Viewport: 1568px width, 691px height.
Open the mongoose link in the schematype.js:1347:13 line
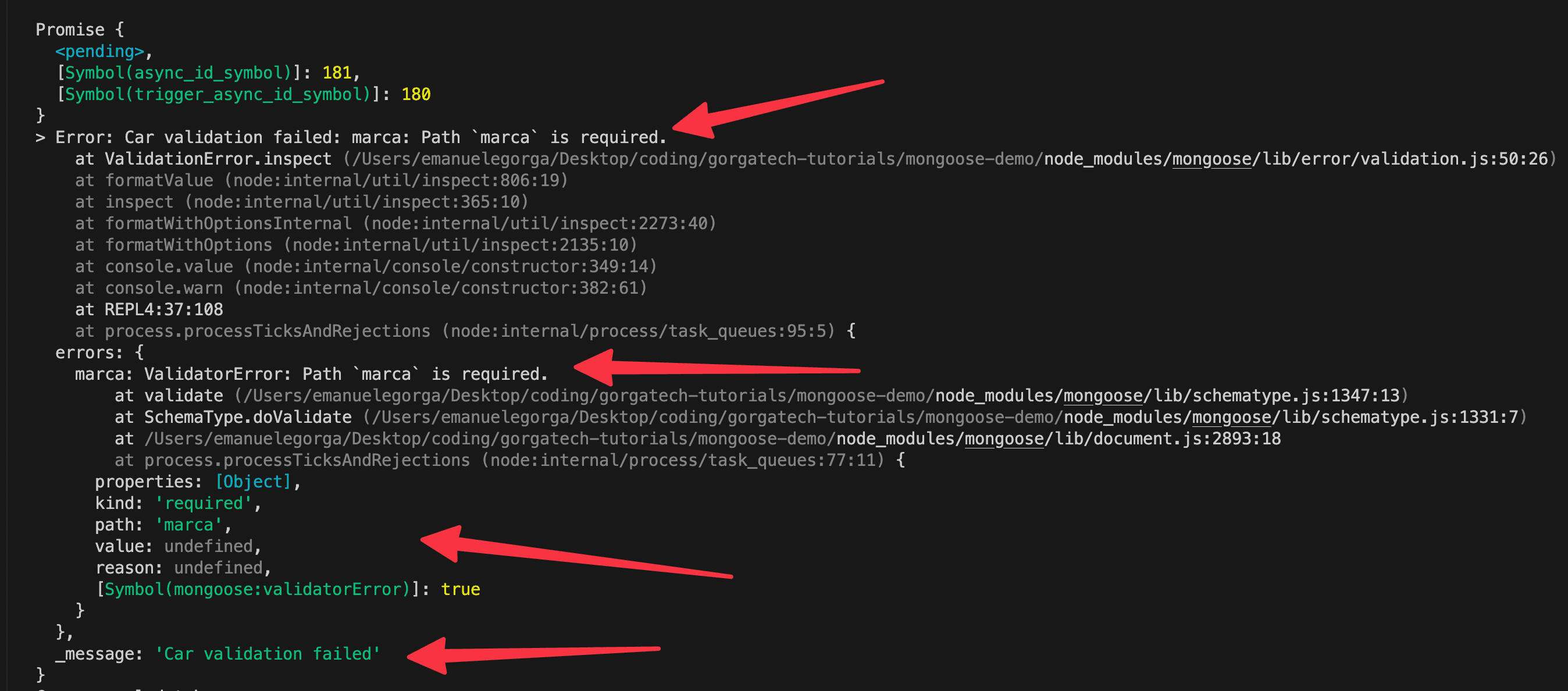[x=1102, y=396]
